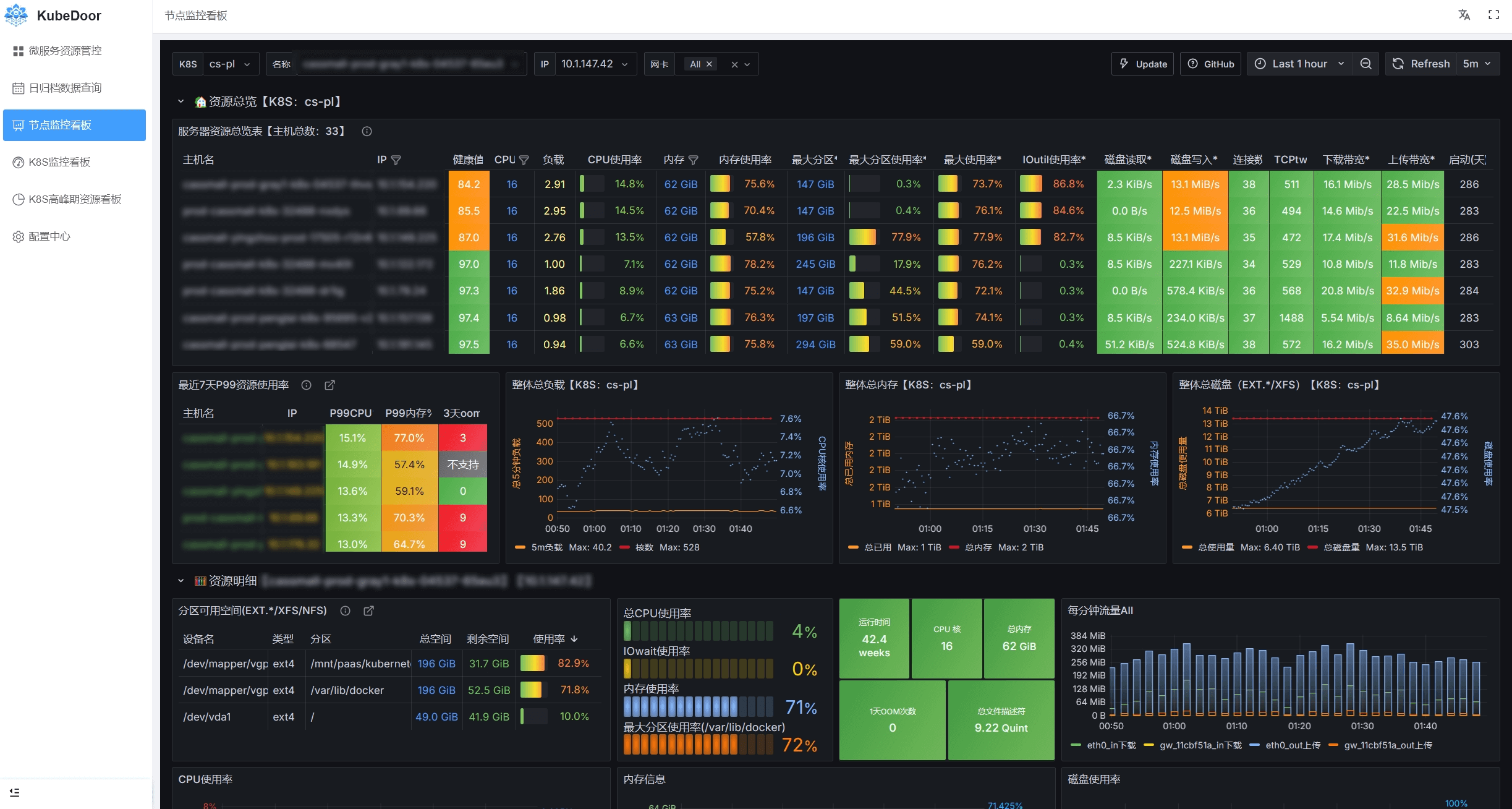Toggle the eth0_in下载 series in the legend
1512x809 pixels.
(x=1110, y=745)
